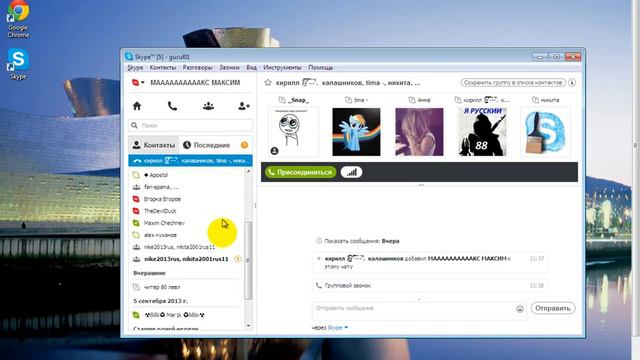Viewport: 640px width, 360px height.
Task: Click the status icon beside _Snap_ name
Action: pos(282,100)
